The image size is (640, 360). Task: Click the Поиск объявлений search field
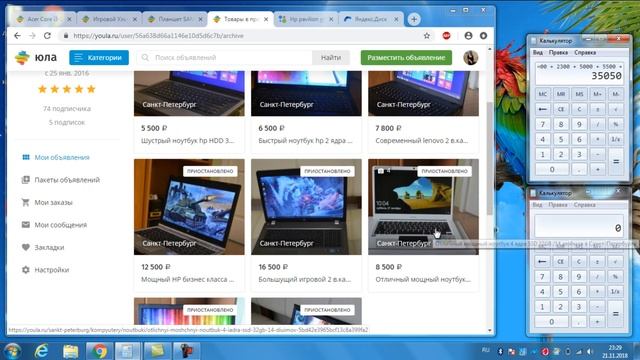coord(225,58)
